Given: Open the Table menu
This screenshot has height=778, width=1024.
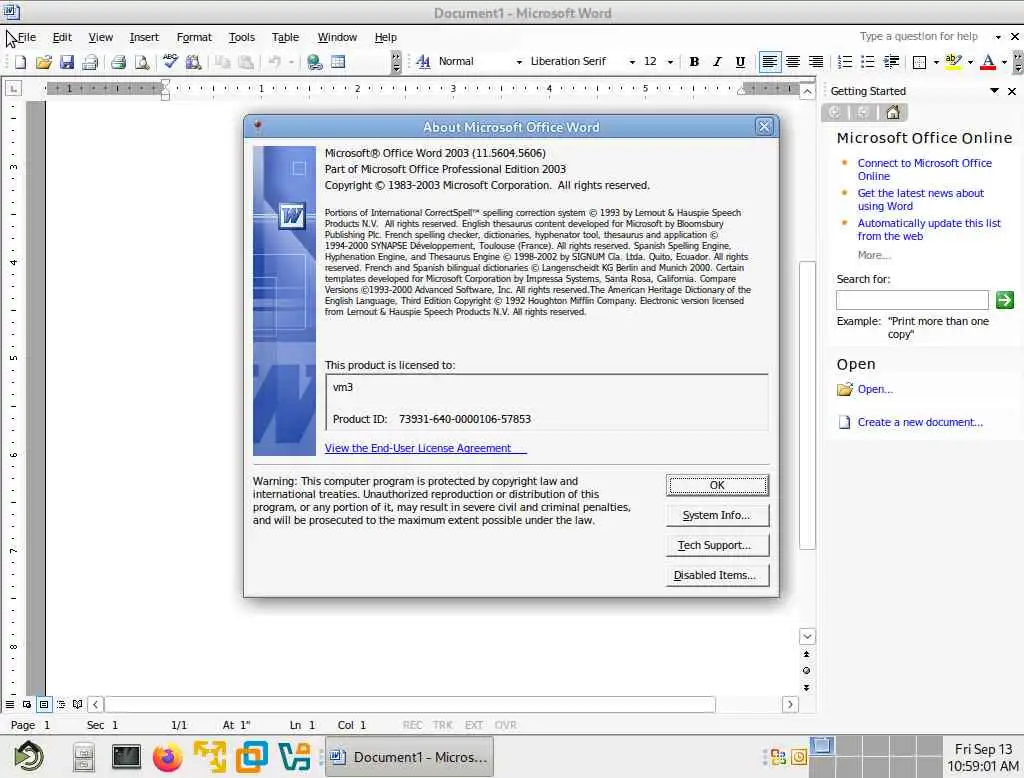Looking at the screenshot, I should [x=285, y=37].
